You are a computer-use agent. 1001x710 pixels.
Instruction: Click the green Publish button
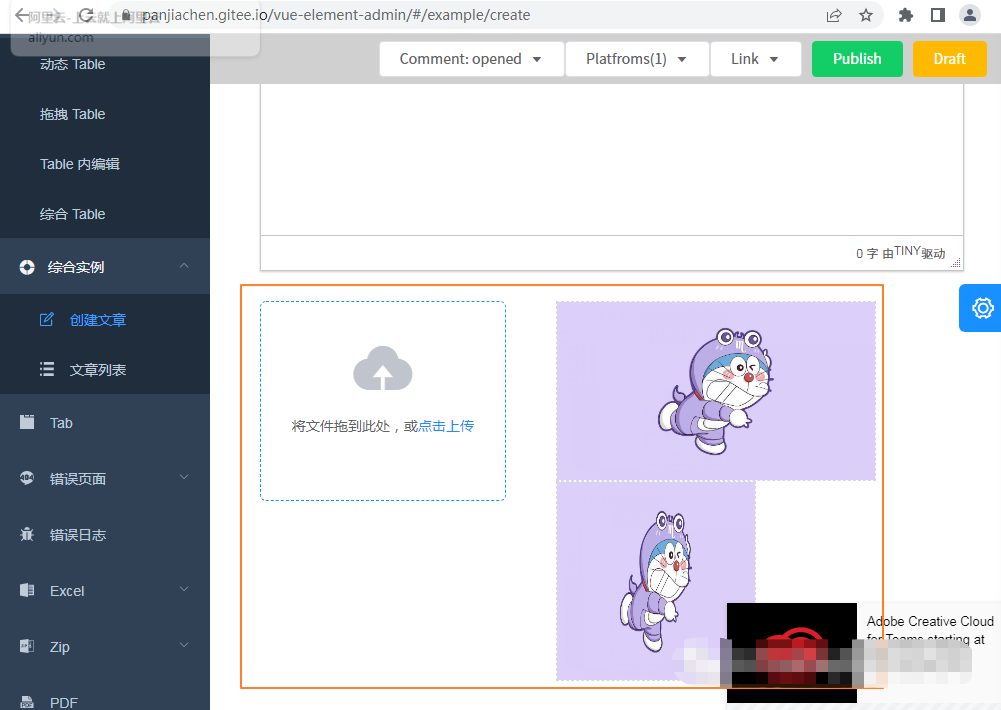856,58
